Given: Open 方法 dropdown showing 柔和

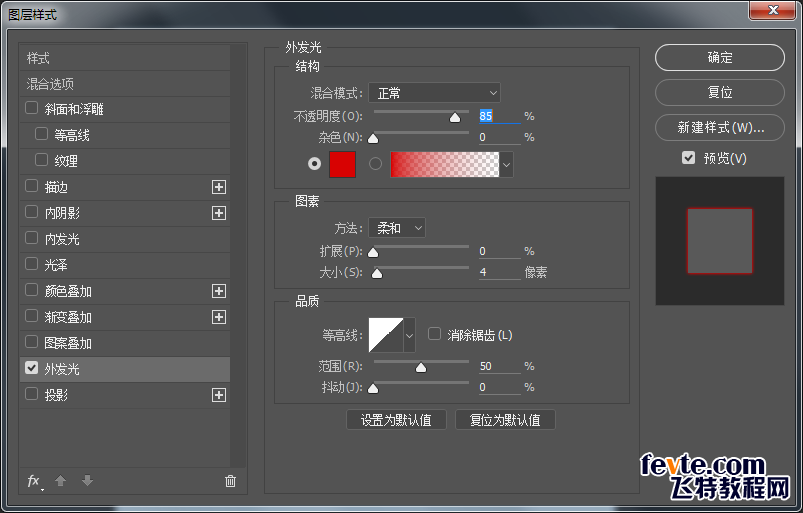Looking at the screenshot, I should (397, 228).
